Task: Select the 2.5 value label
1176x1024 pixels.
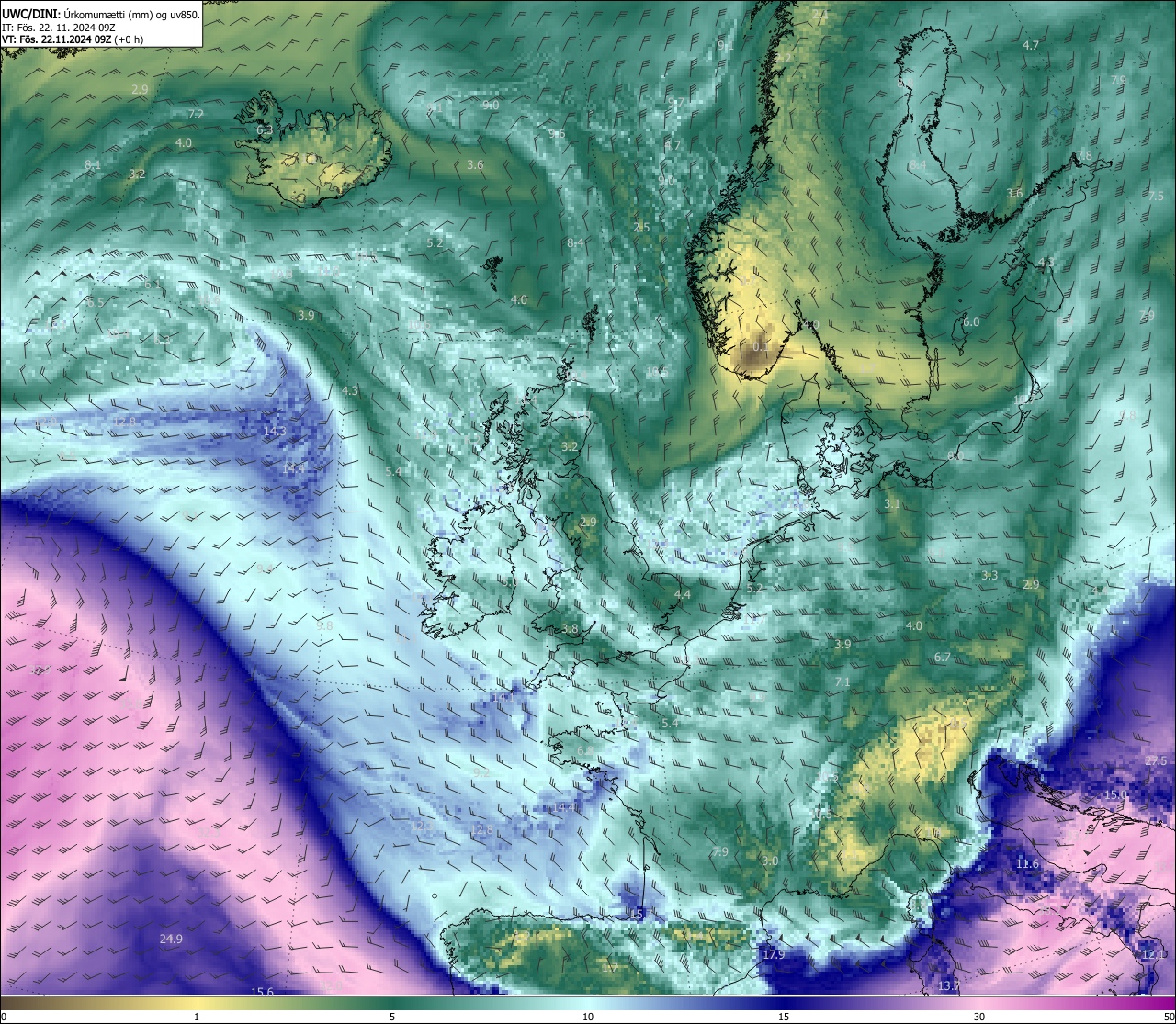Action: click(641, 227)
